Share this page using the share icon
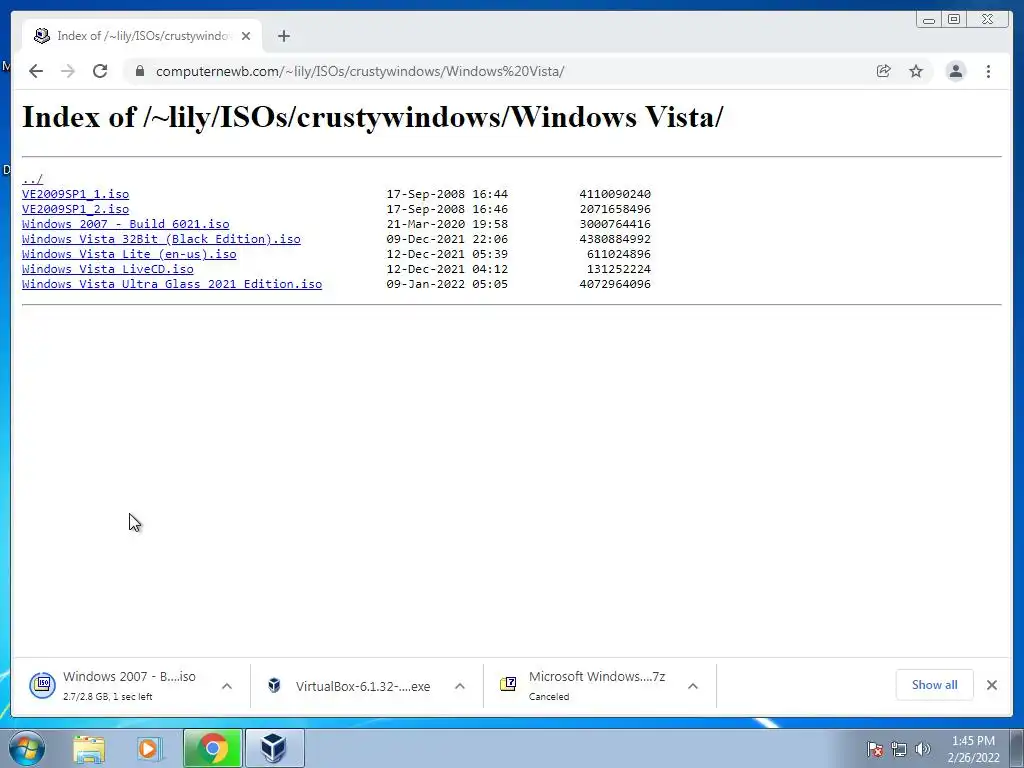Image resolution: width=1024 pixels, height=768 pixels. (883, 71)
